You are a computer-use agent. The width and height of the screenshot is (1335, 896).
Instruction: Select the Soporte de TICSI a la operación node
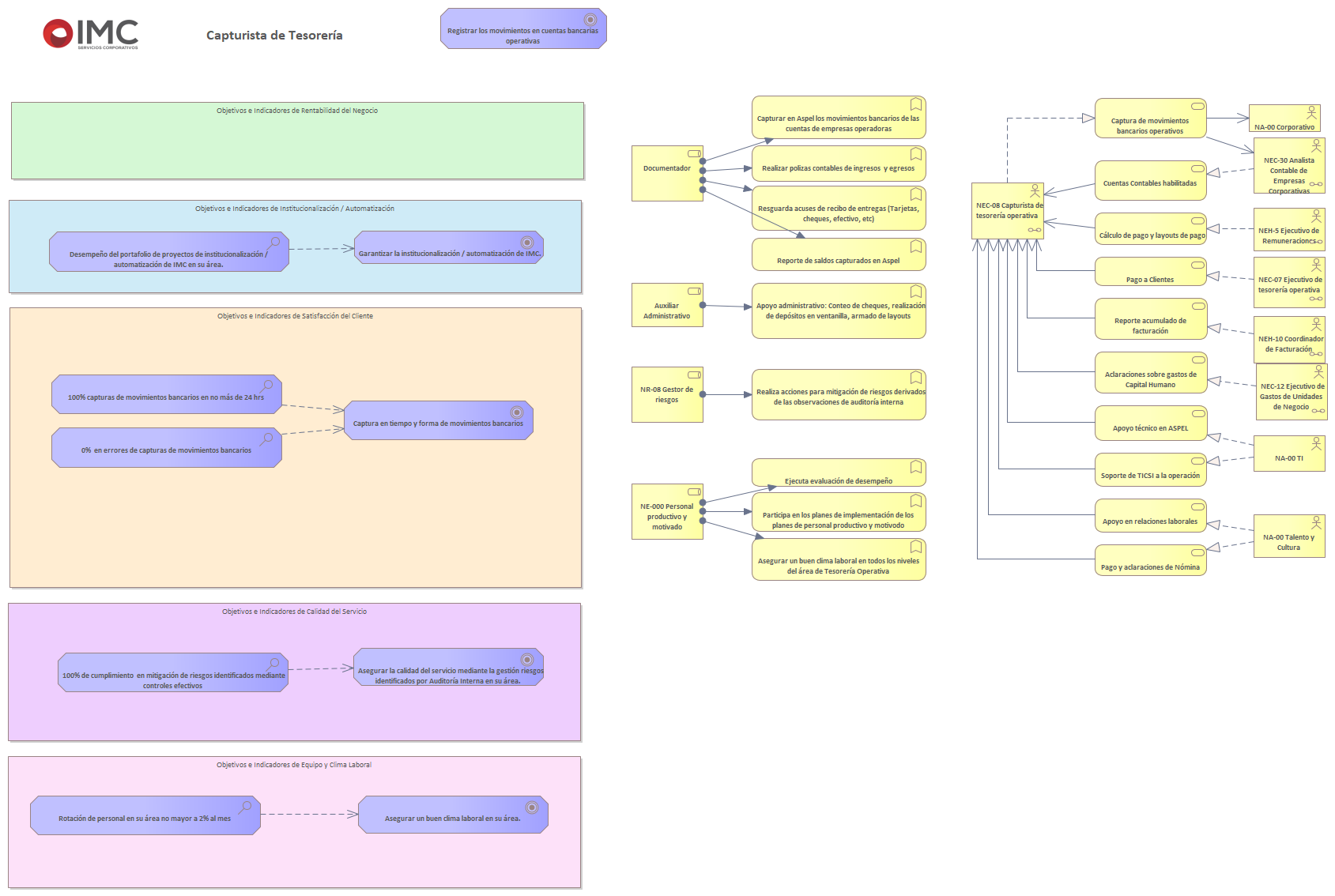[1149, 475]
